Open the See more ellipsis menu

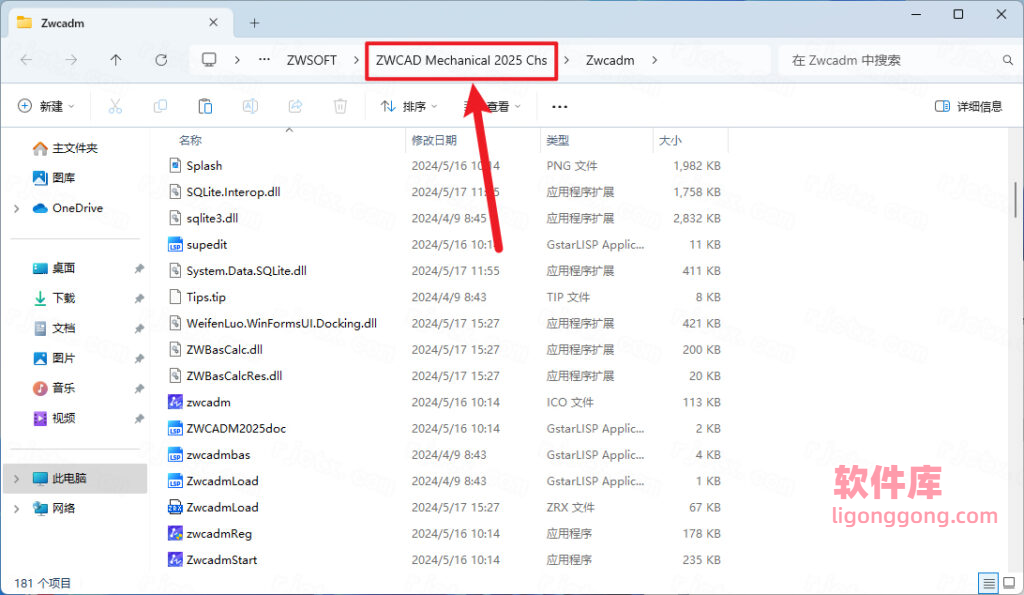point(560,106)
